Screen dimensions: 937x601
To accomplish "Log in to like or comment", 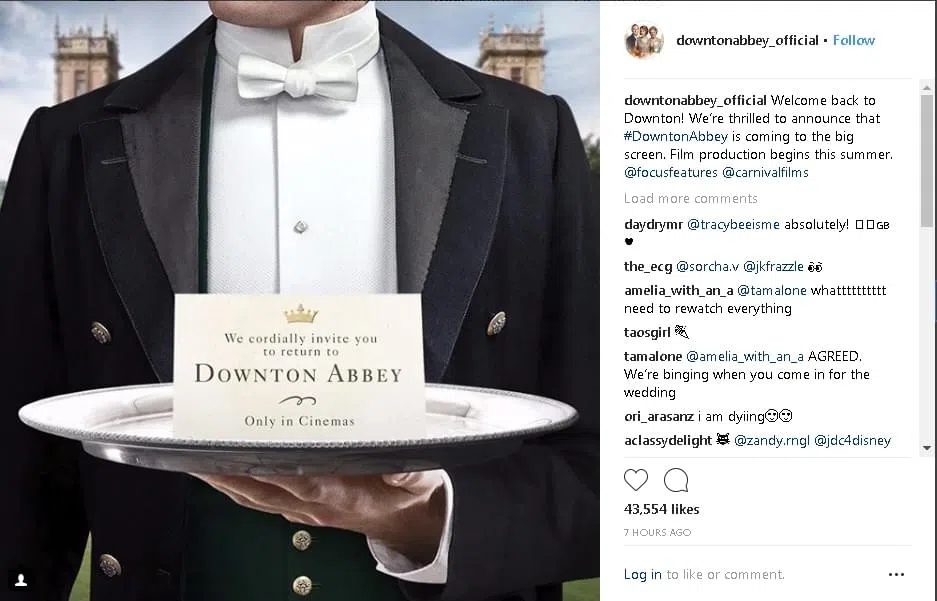I will point(642,575).
